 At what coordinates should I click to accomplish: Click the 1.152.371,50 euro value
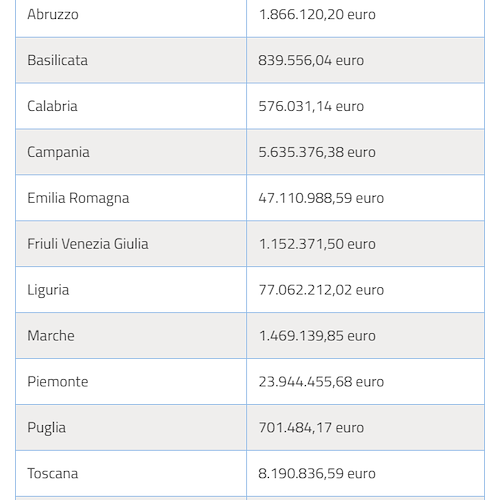[x=317, y=244]
